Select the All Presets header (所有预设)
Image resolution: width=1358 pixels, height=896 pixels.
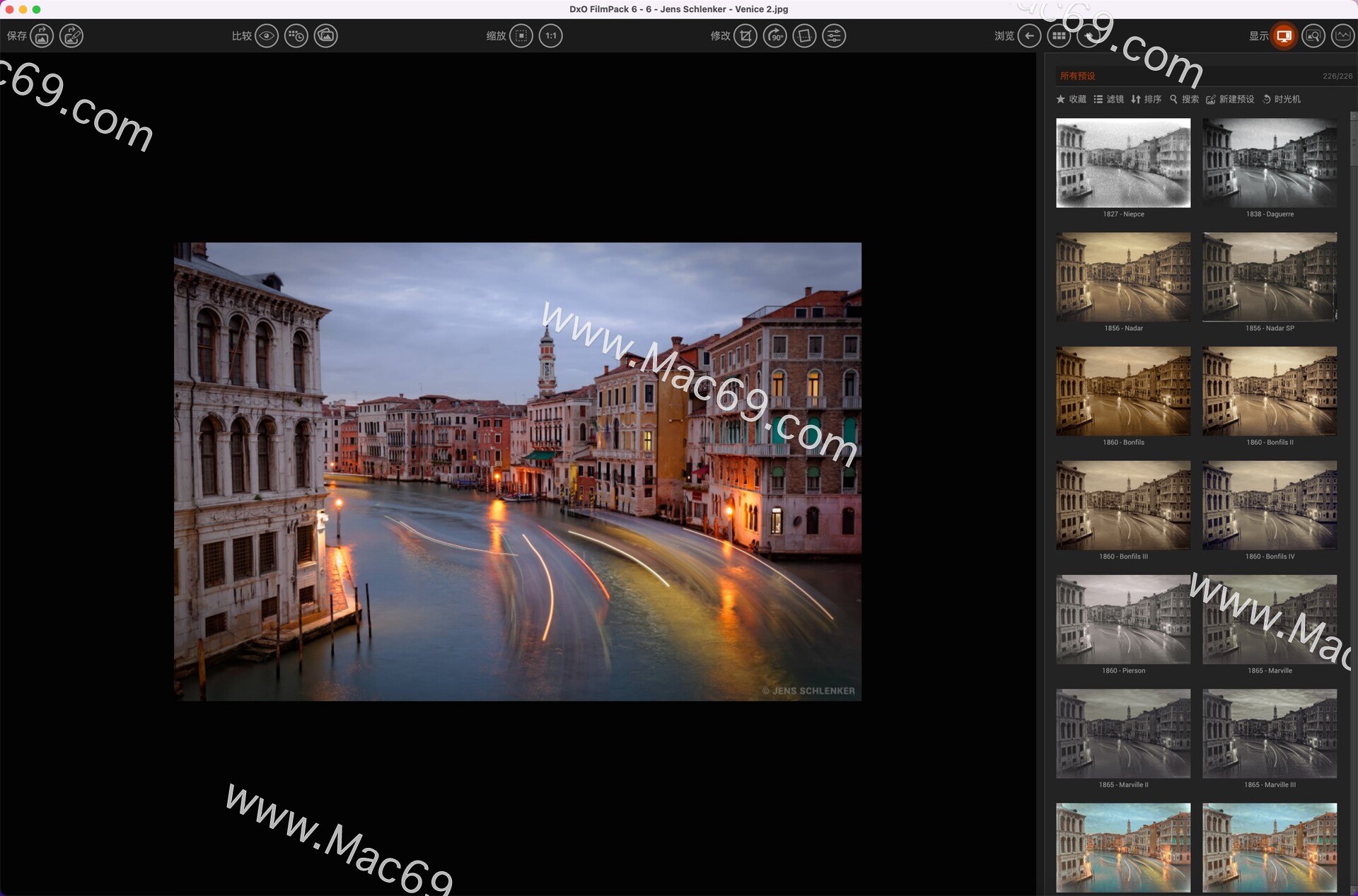click(1077, 76)
